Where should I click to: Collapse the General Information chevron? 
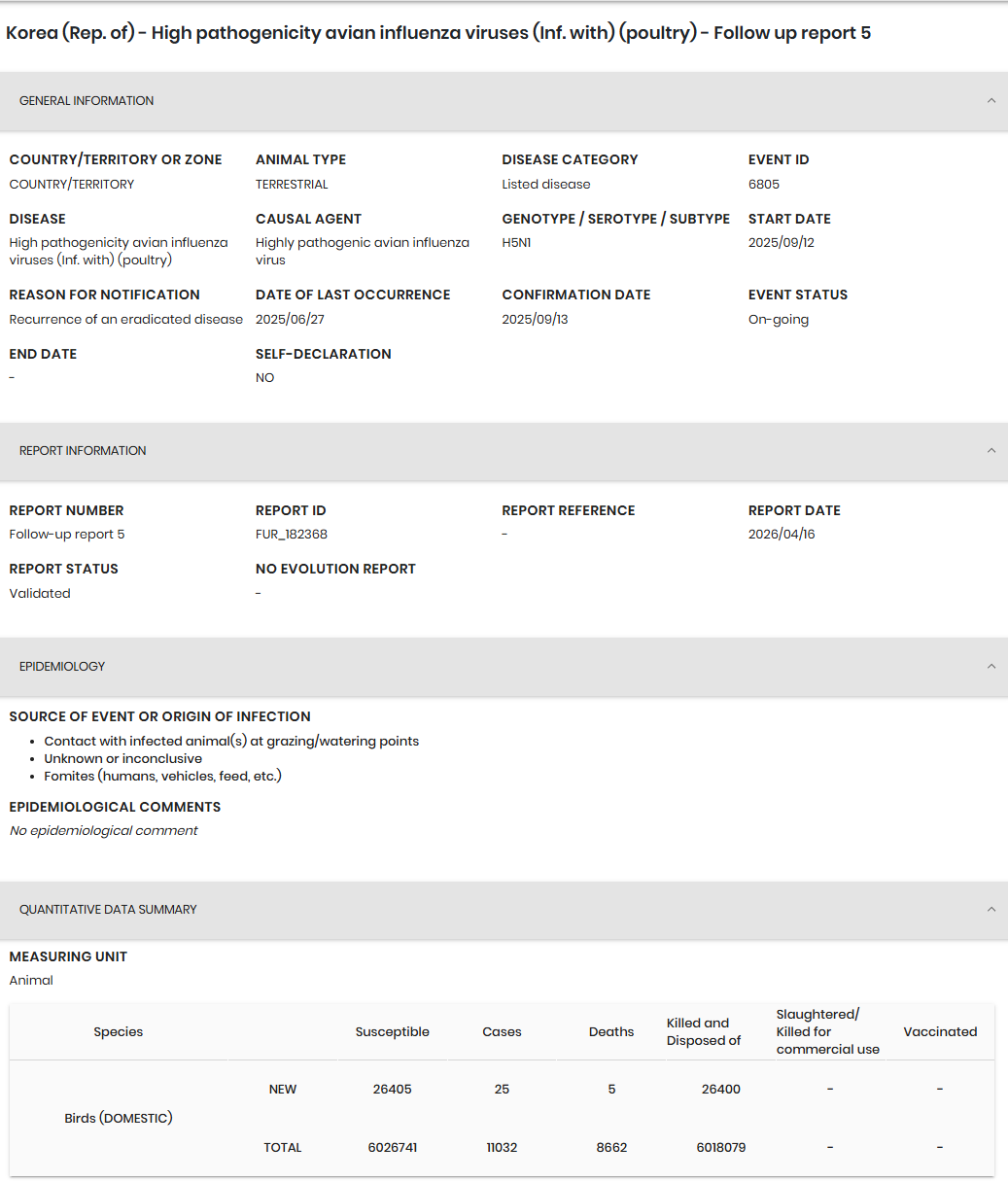coord(991,101)
